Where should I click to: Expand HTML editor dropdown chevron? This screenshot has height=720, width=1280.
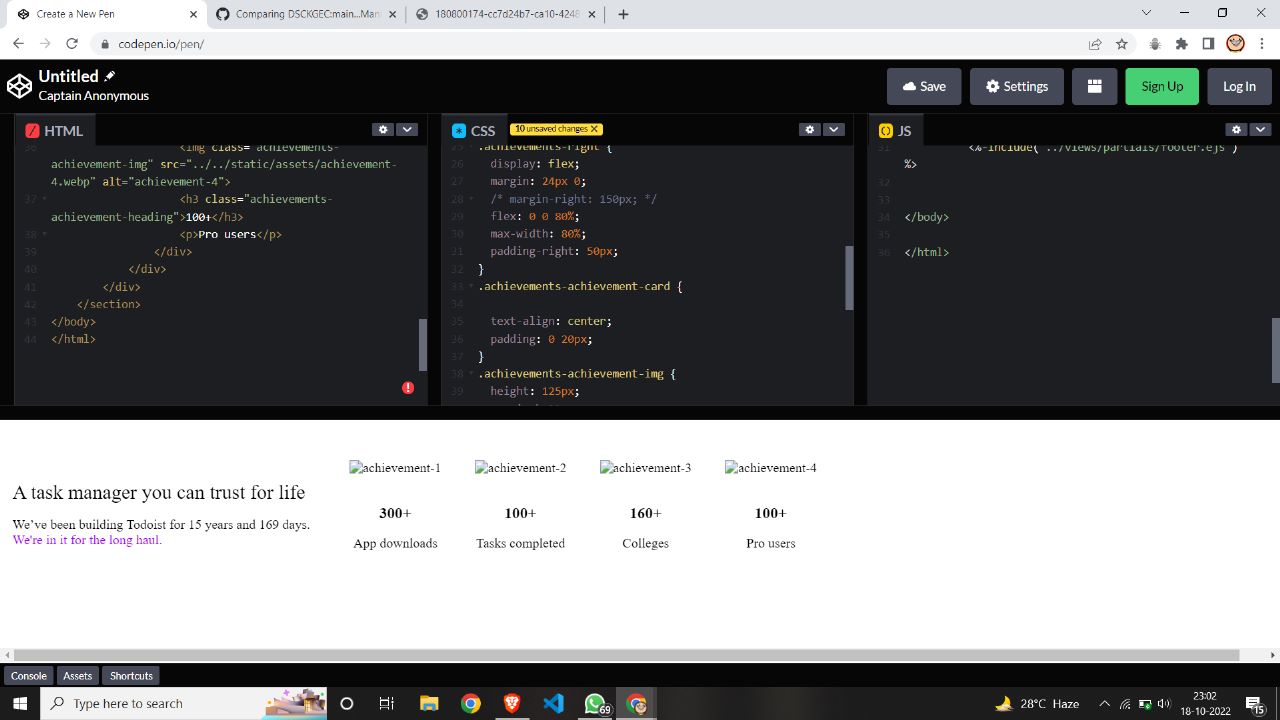(407, 130)
